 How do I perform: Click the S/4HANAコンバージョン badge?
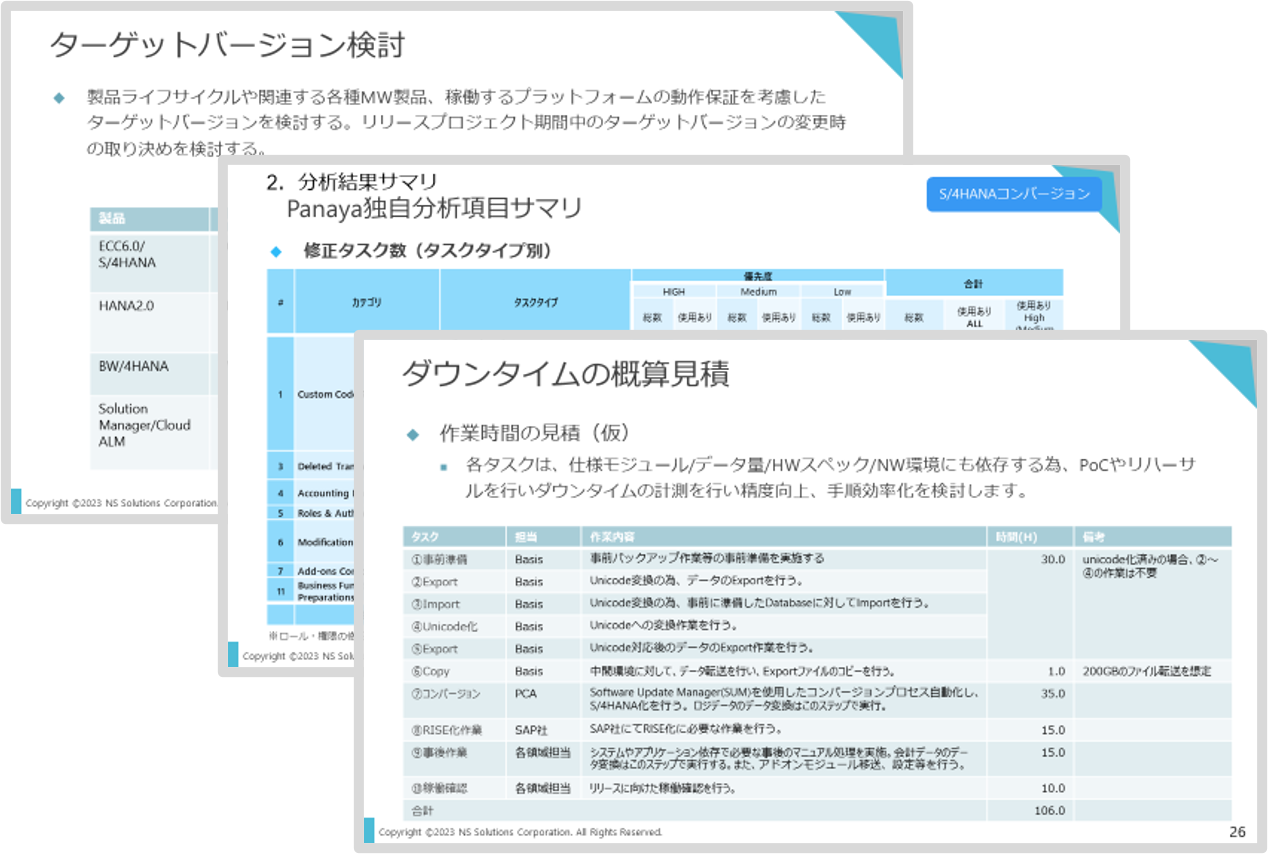[1014, 194]
